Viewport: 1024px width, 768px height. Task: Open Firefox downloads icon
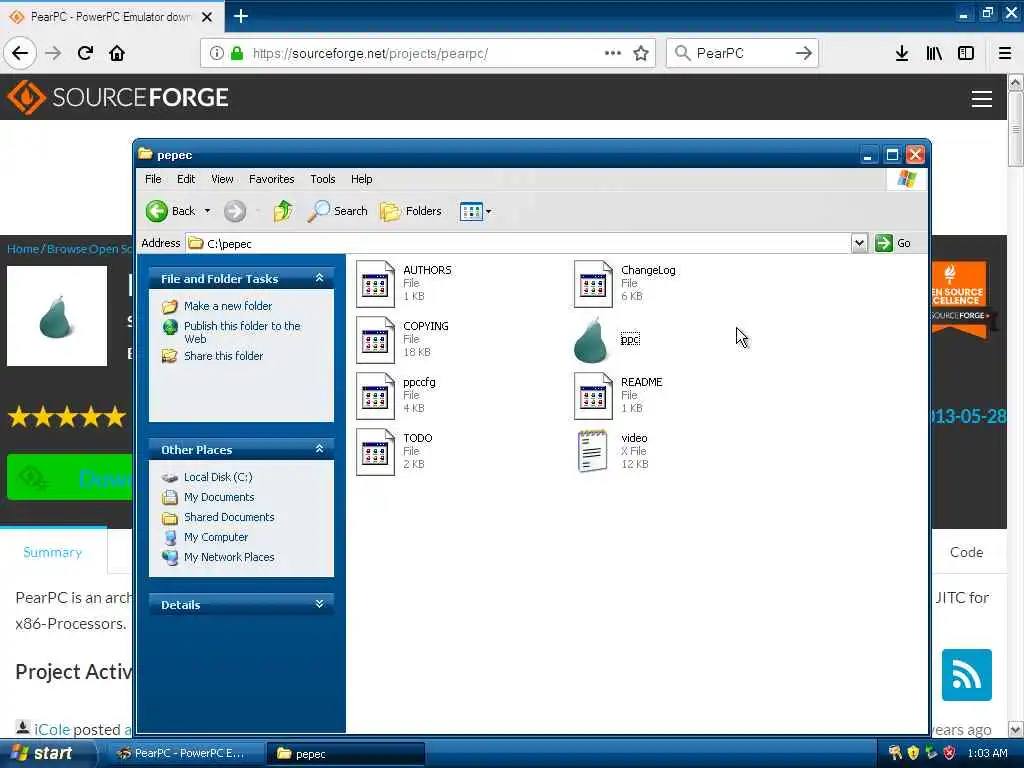coord(902,53)
